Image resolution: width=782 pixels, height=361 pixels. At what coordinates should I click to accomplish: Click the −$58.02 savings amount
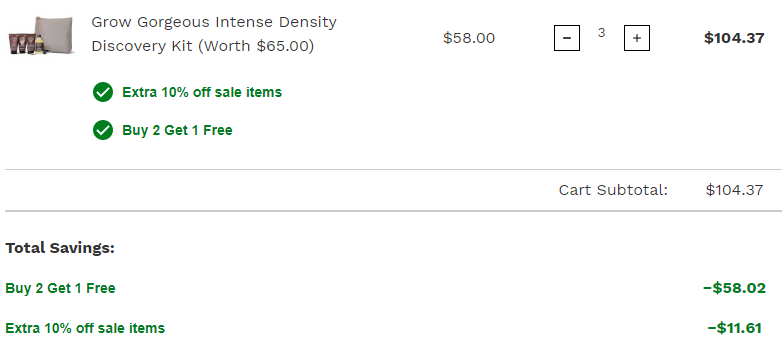coord(734,288)
